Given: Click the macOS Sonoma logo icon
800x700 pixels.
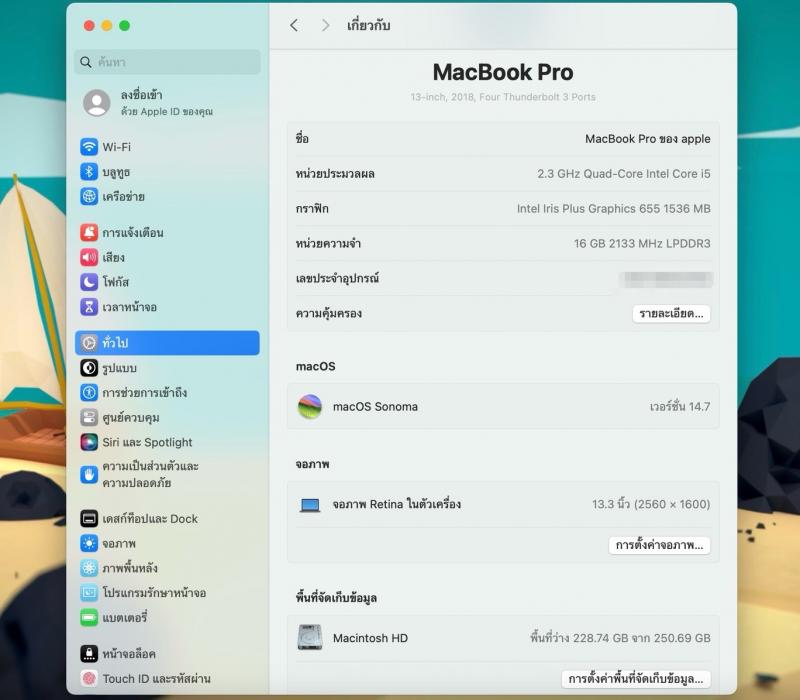Looking at the screenshot, I should (x=310, y=407).
